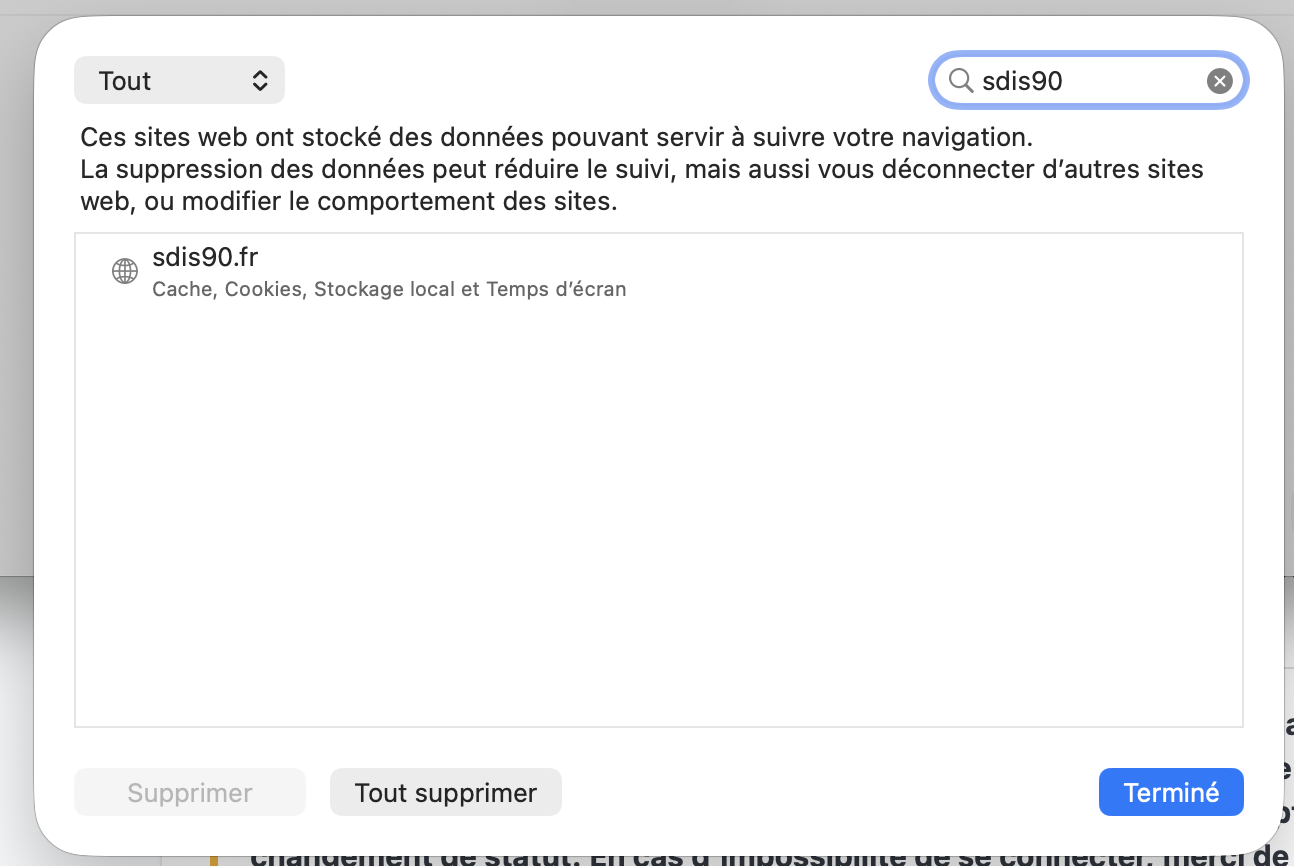Click the Temps d'écran text in the entry
Image resolution: width=1294 pixels, height=866 pixels.
[556, 290]
